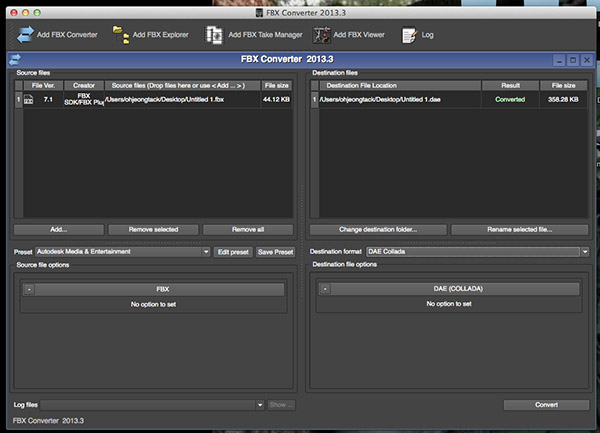Collapse the FBX source options section

[29, 289]
